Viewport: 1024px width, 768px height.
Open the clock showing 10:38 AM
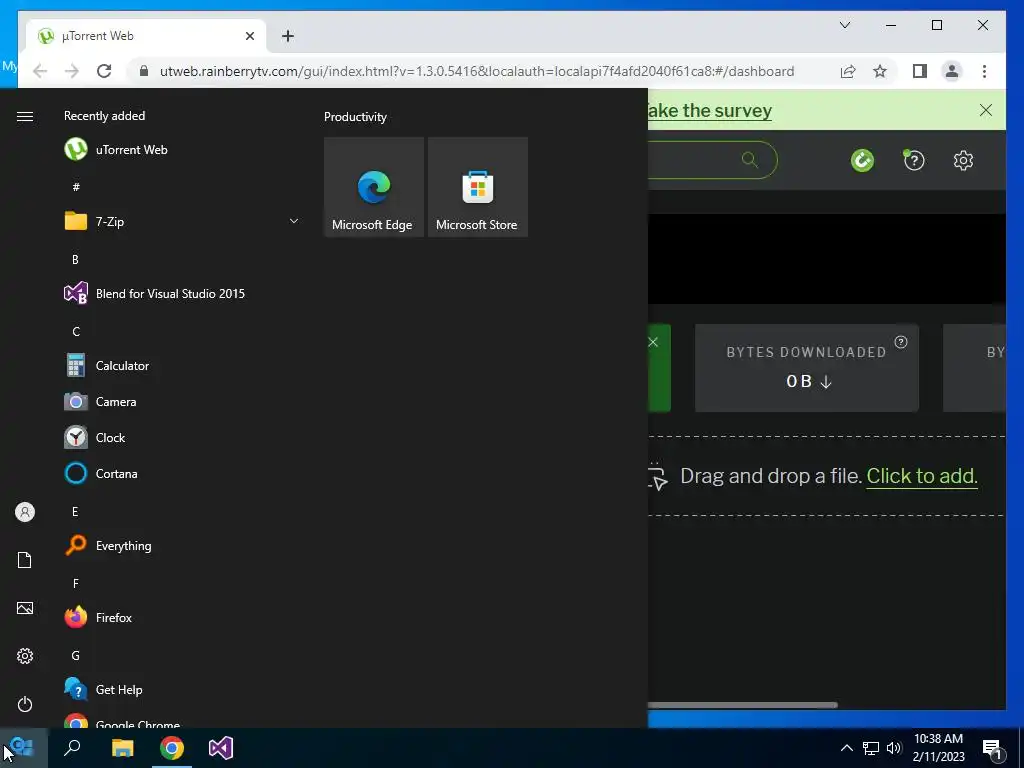tap(938, 748)
